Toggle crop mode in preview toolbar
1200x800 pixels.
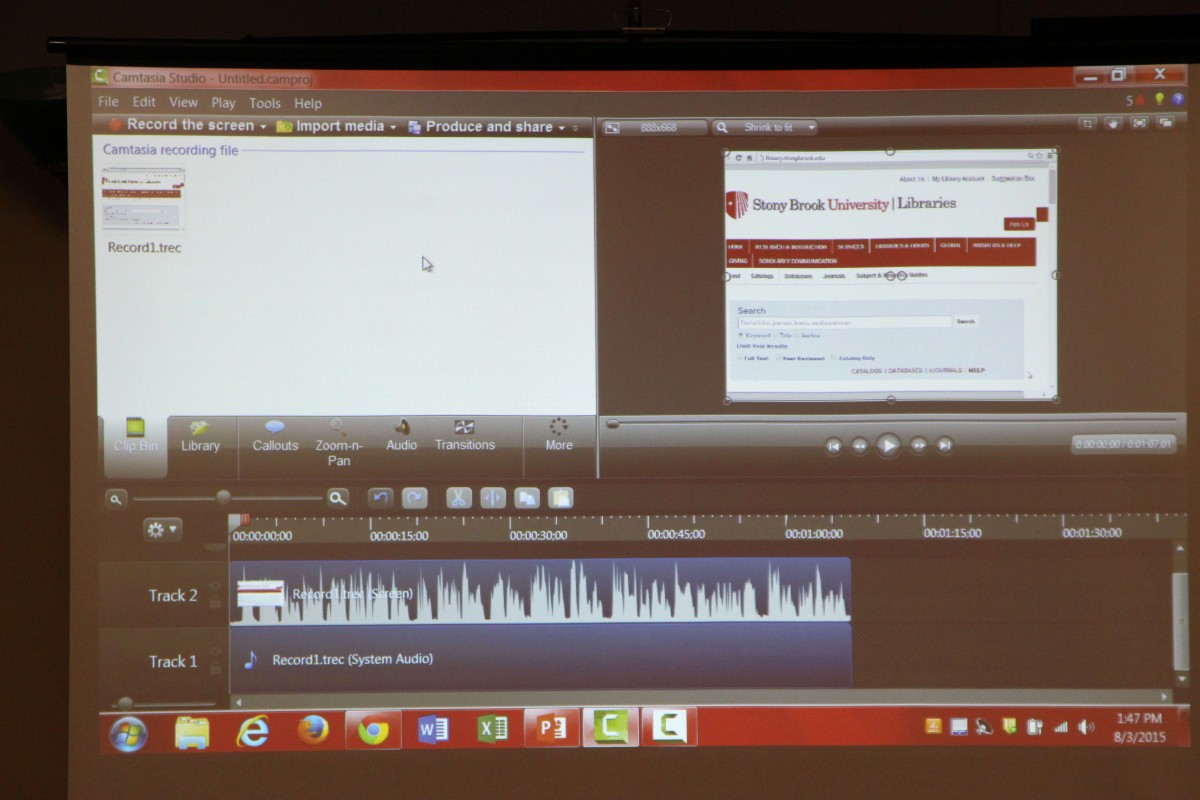click(x=1088, y=124)
